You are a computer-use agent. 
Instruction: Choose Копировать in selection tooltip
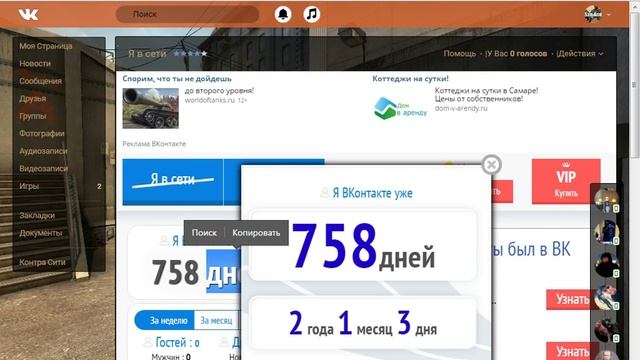256,233
